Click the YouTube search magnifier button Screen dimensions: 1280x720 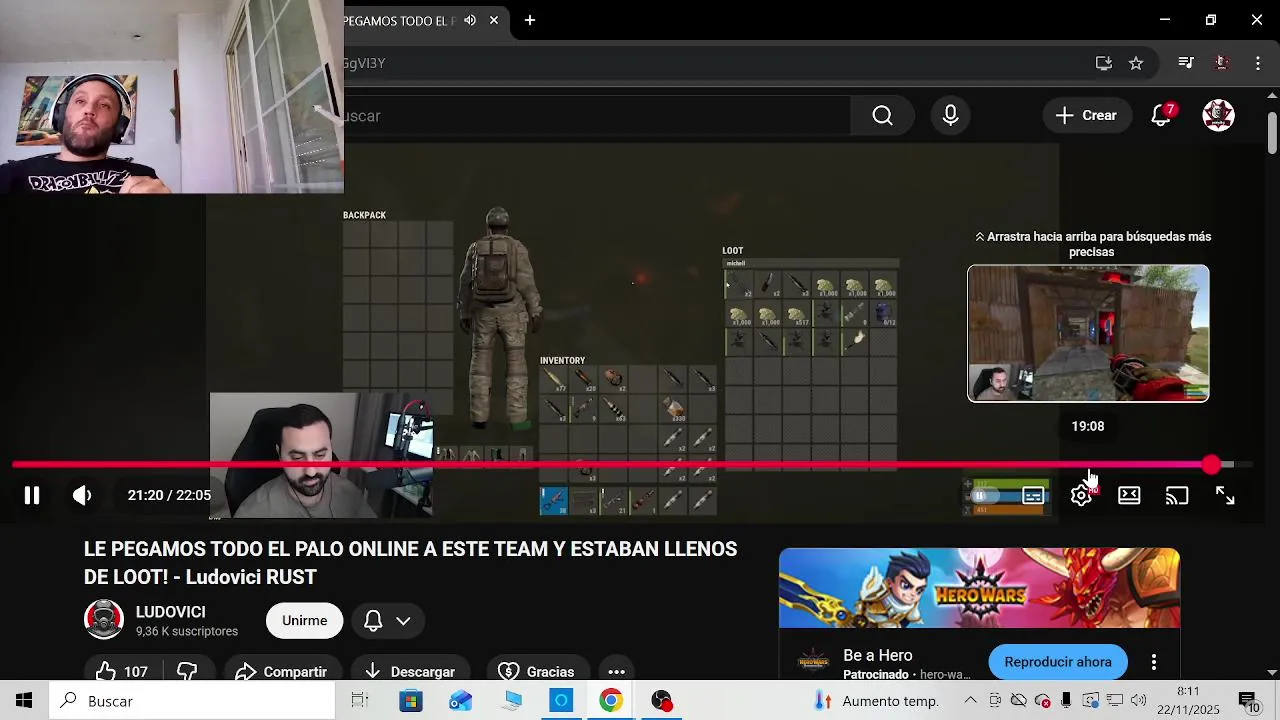pyautogui.click(x=882, y=116)
